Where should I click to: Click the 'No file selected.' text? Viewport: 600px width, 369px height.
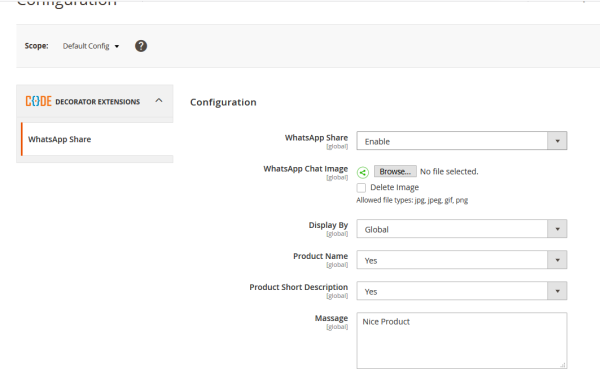(449, 171)
